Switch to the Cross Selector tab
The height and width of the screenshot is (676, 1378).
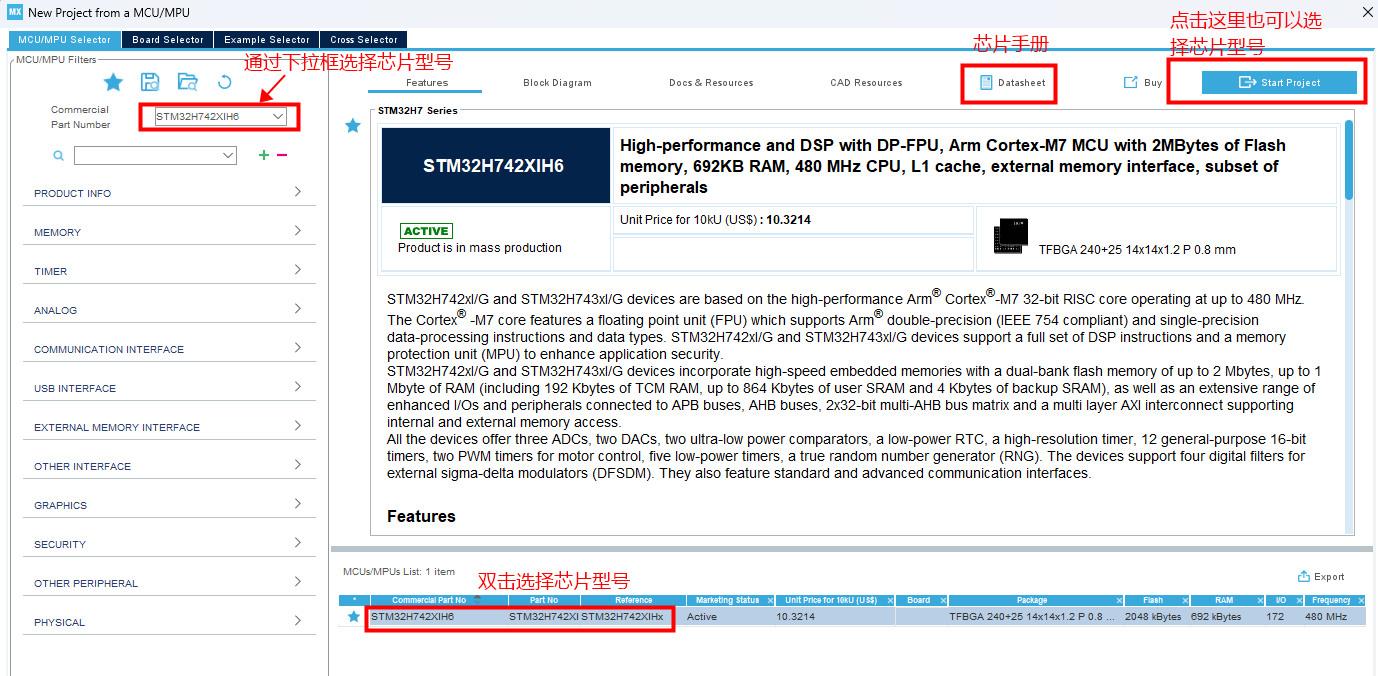pos(364,40)
